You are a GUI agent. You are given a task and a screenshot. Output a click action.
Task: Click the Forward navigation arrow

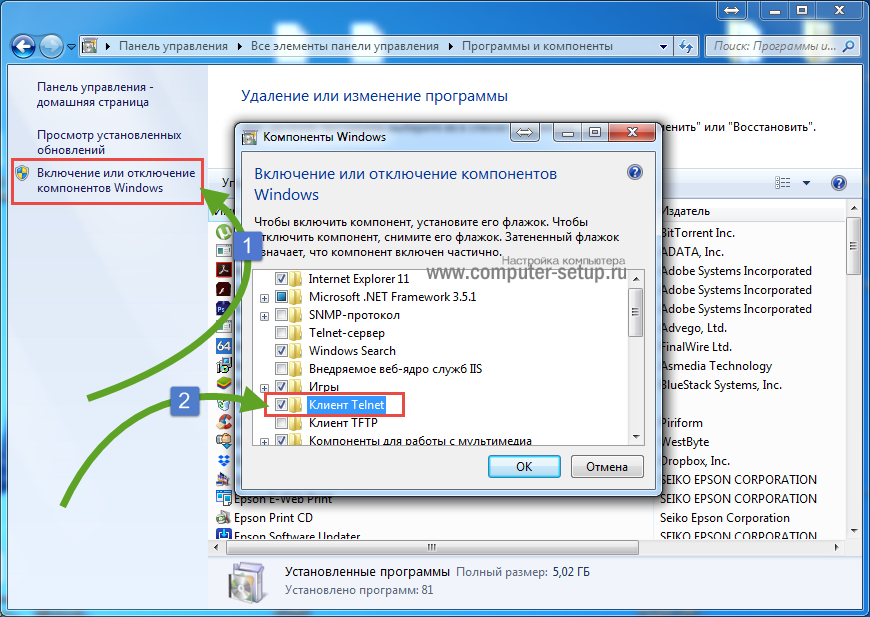(52, 47)
